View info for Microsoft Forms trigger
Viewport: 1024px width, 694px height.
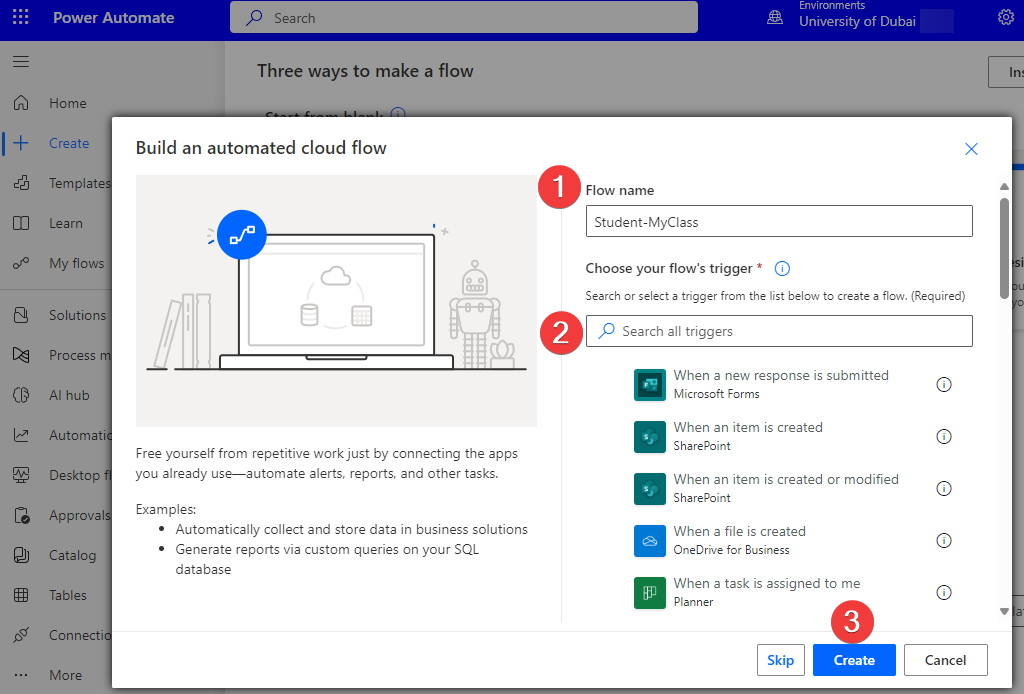tap(944, 385)
